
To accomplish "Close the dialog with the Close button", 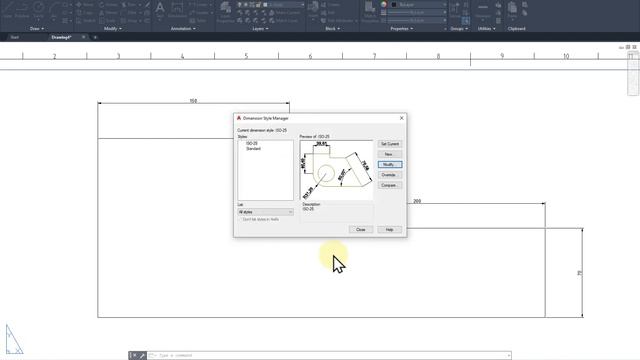I will pos(361,230).
